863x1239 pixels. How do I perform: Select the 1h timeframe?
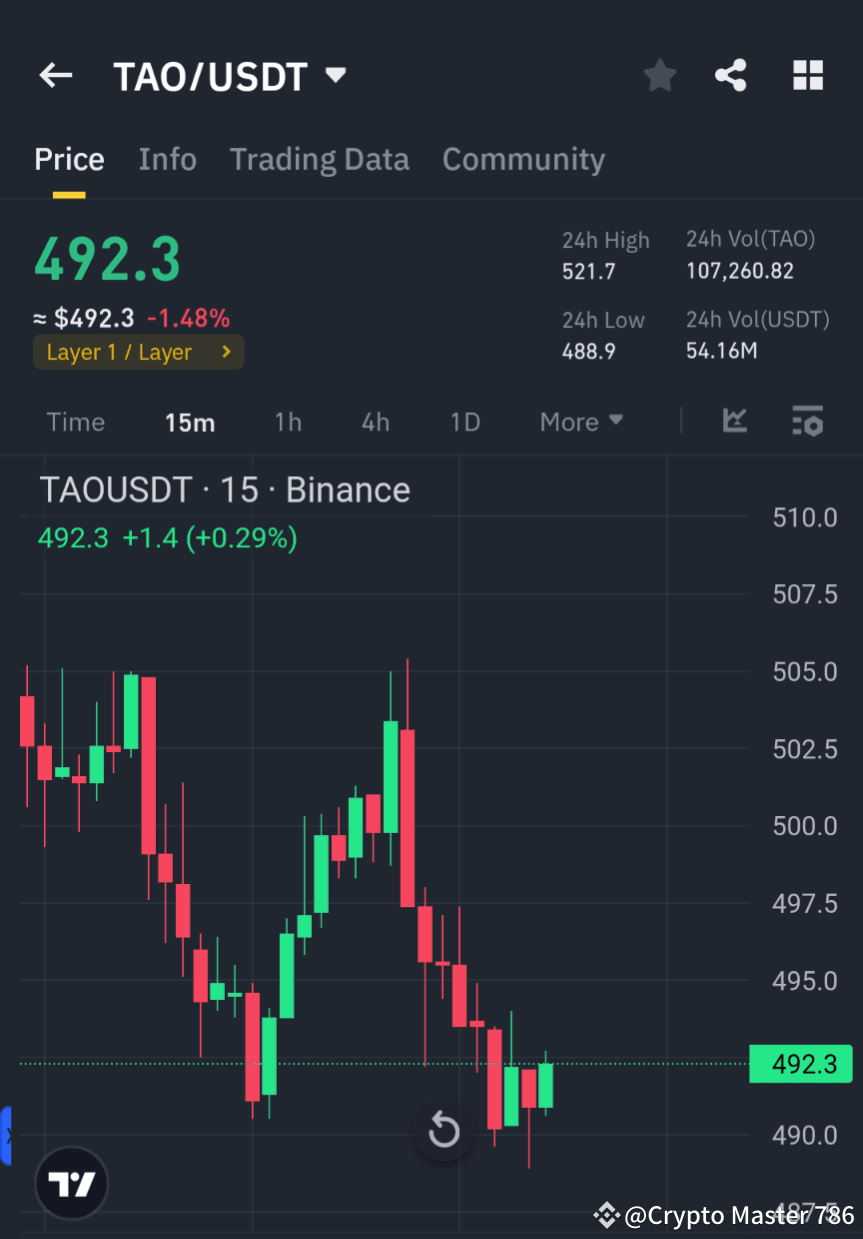click(288, 421)
